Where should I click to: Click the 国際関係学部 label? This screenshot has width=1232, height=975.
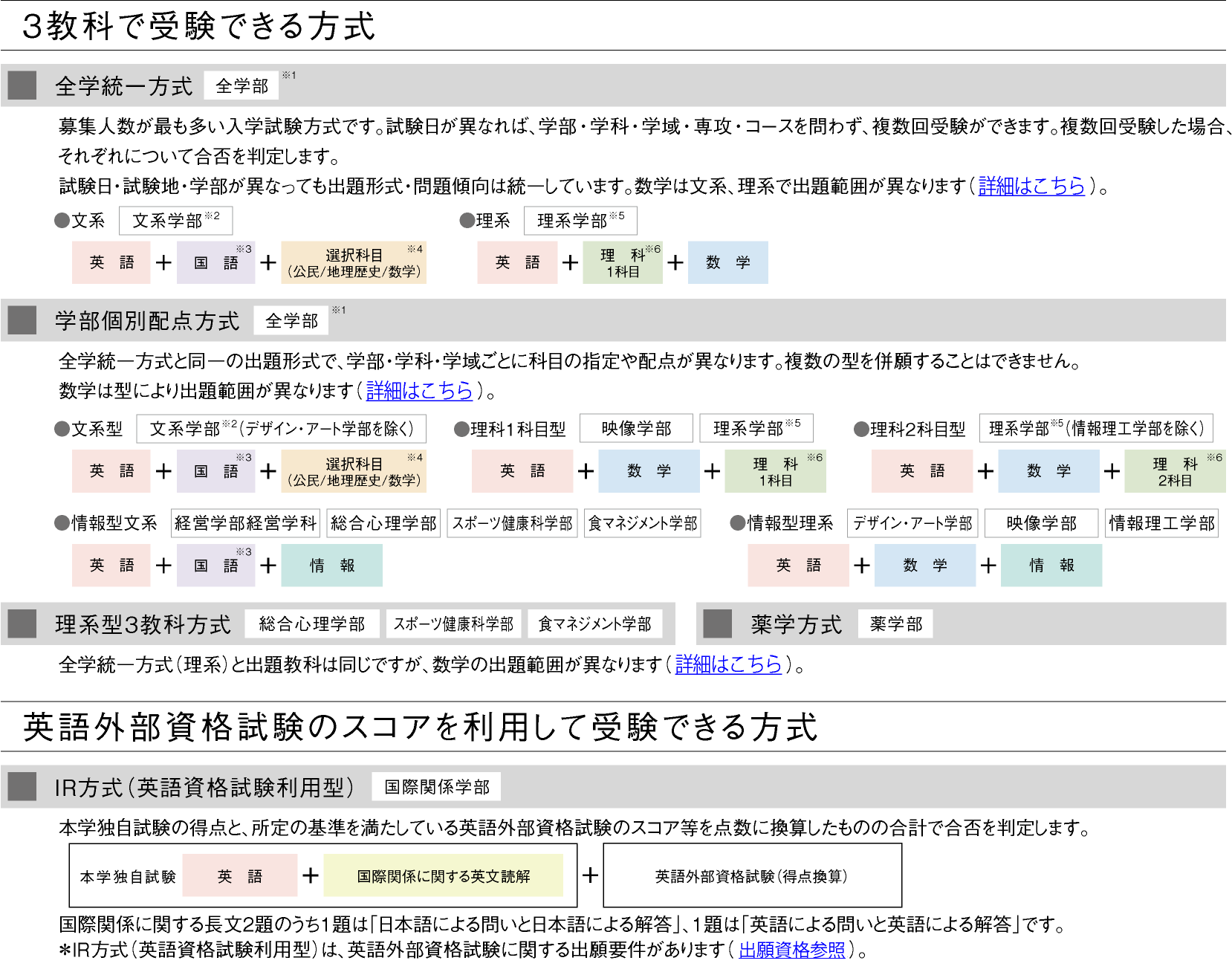click(x=438, y=786)
